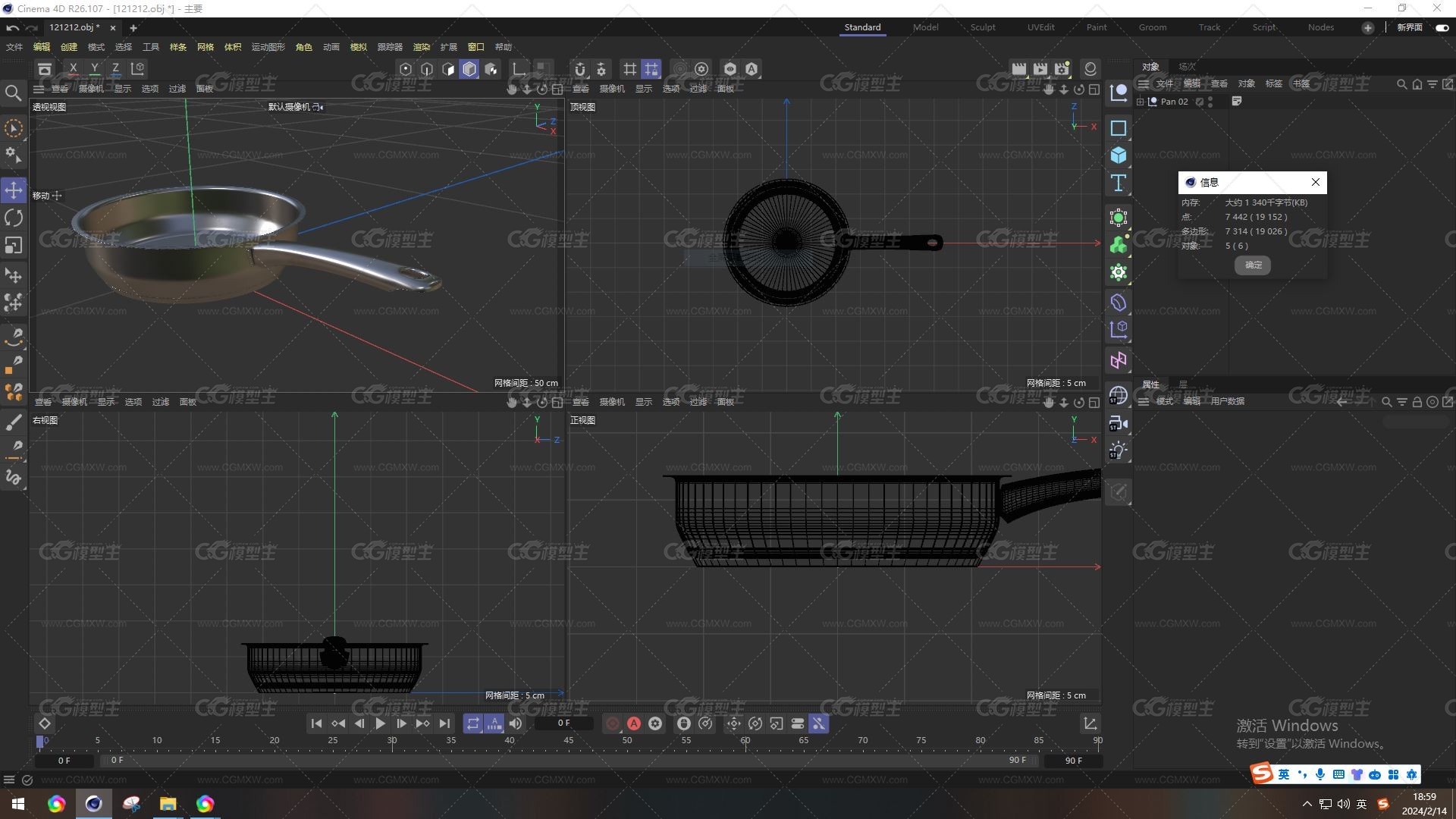Click the points mode icon

point(406,69)
